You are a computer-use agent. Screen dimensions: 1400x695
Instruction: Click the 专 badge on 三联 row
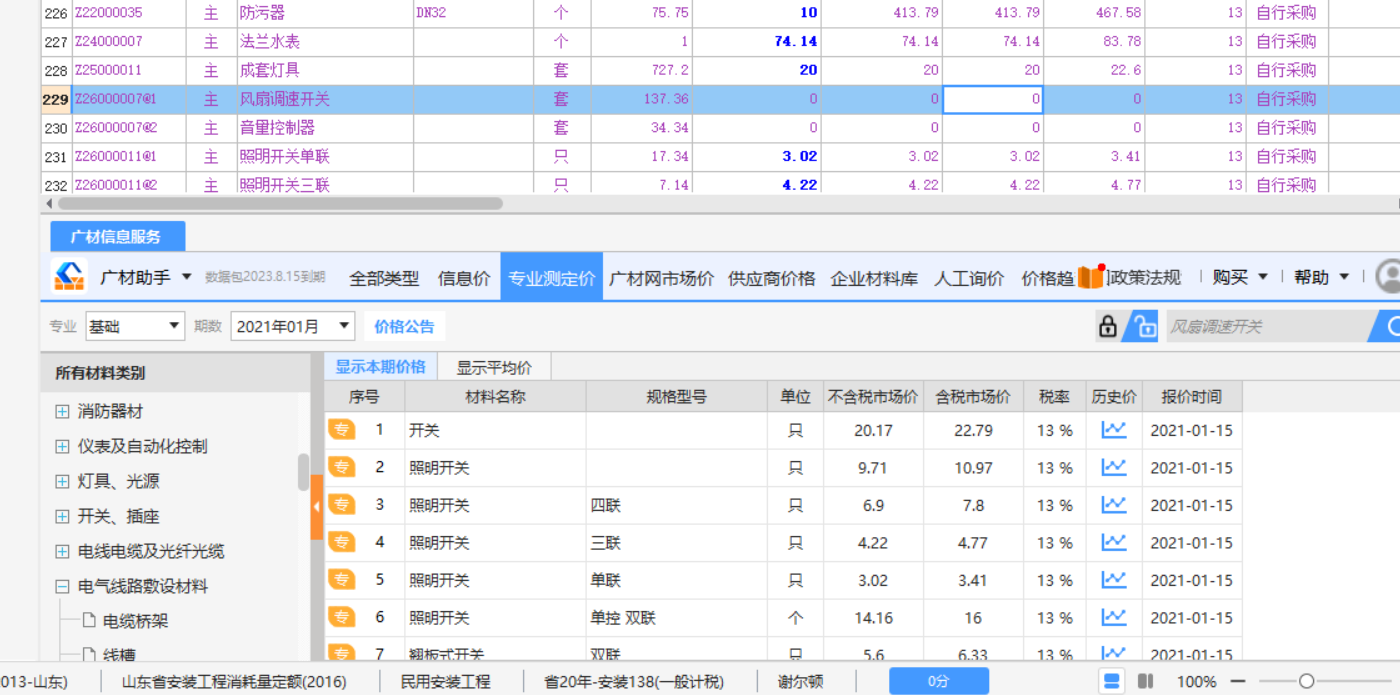(x=342, y=542)
